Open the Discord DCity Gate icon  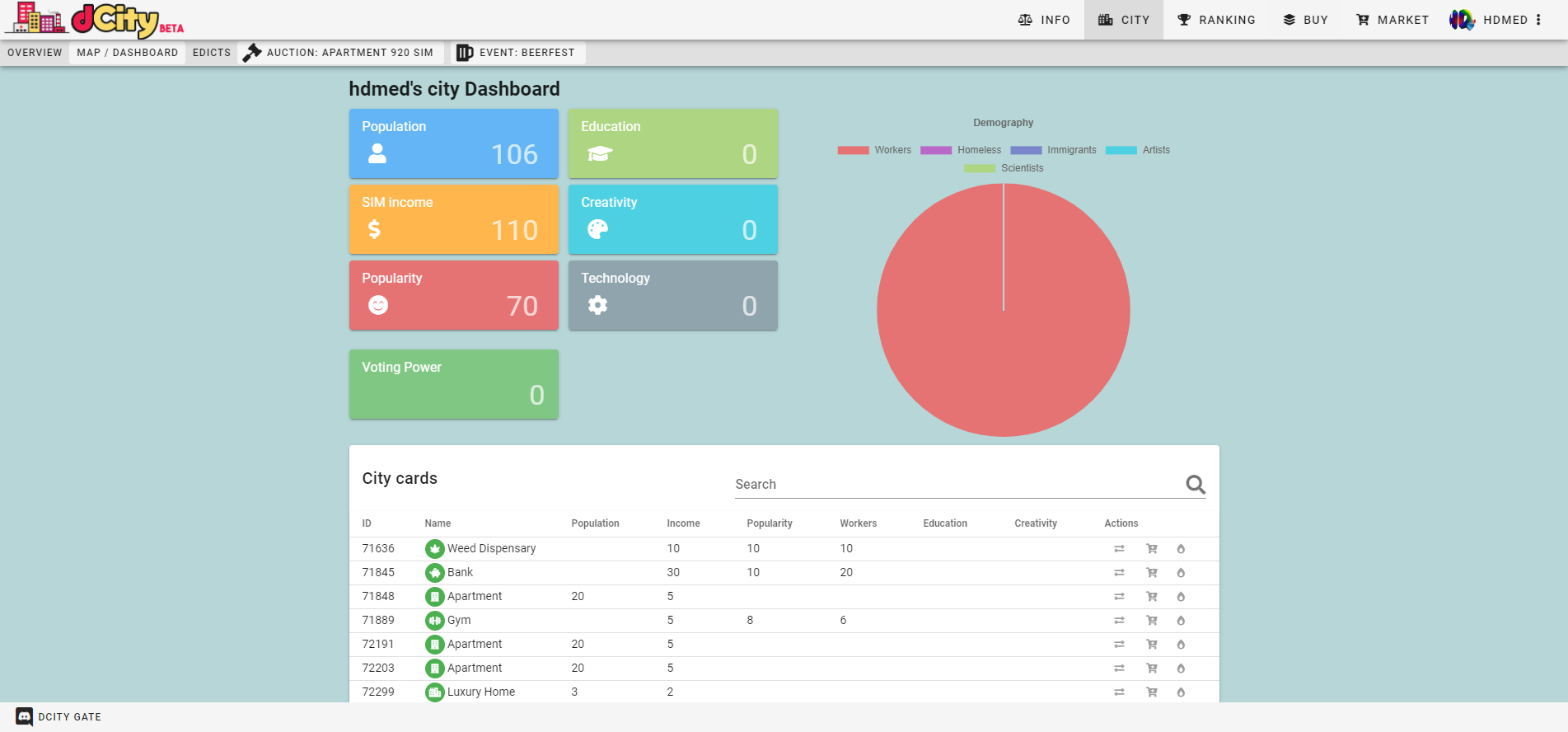(x=25, y=717)
